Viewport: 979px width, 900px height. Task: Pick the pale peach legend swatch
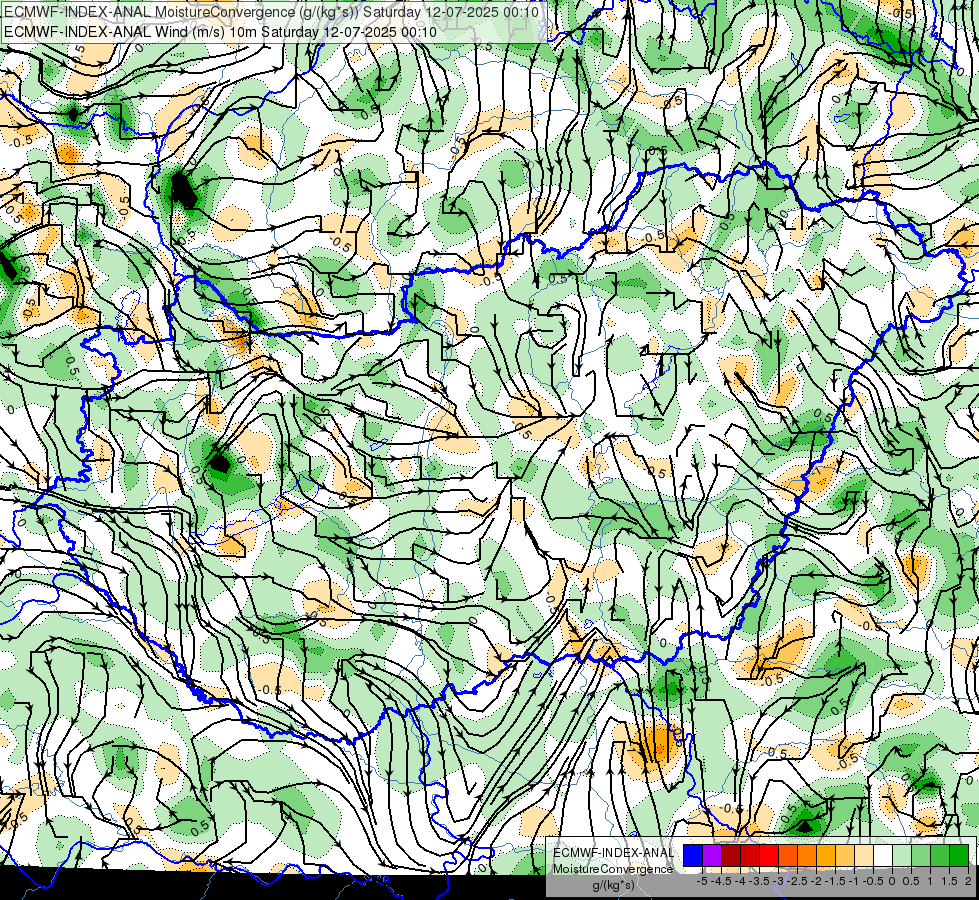863,855
